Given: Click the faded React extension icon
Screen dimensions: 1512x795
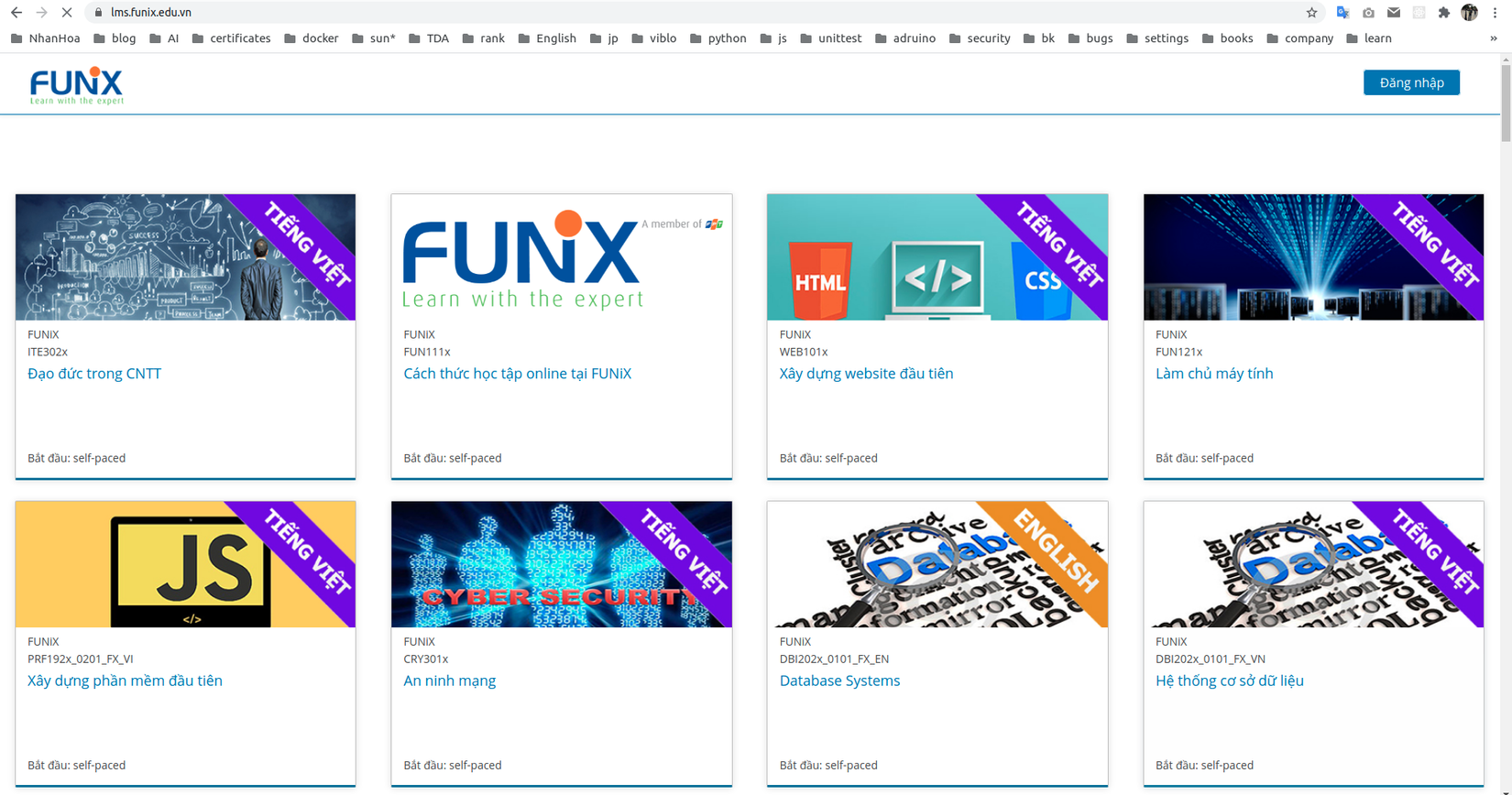Looking at the screenshot, I should 1419,13.
